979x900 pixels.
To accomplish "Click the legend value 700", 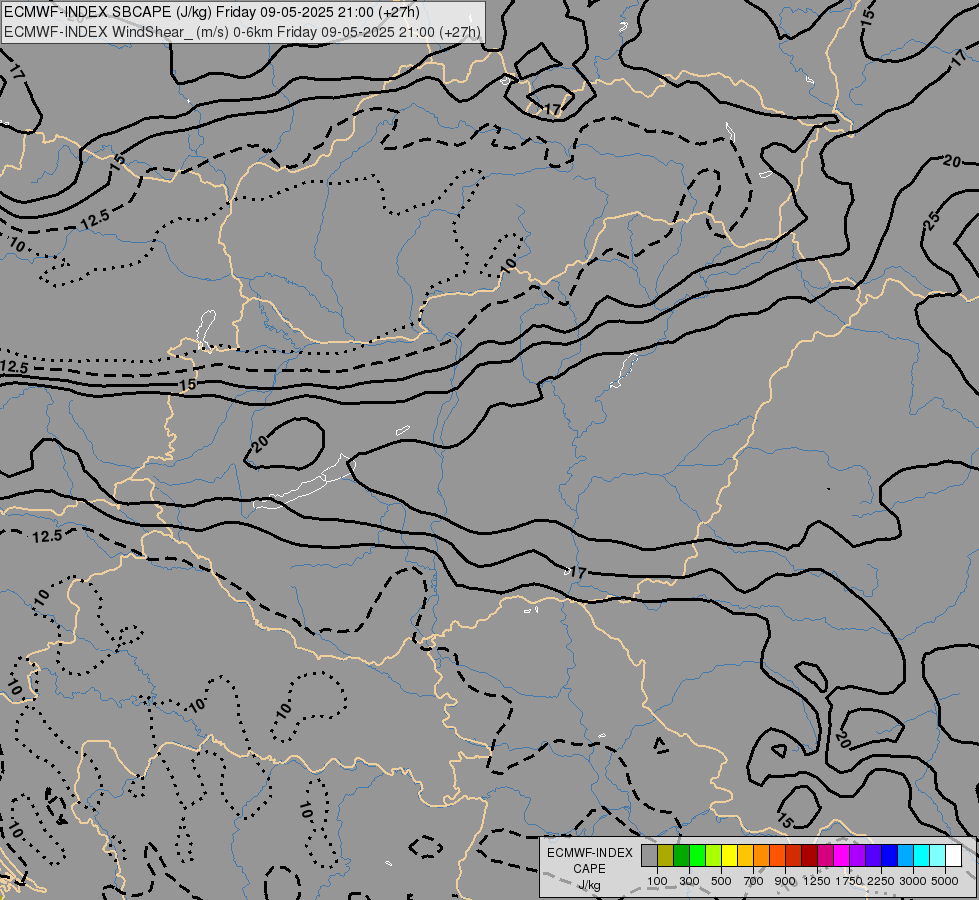I will pyautogui.click(x=754, y=881).
